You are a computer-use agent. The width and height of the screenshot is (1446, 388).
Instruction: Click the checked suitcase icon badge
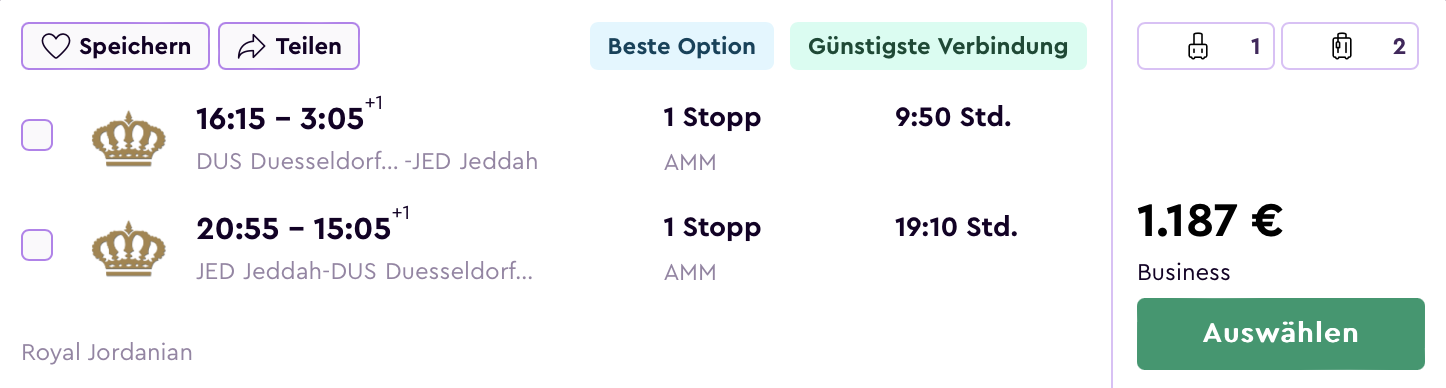(x=1350, y=46)
